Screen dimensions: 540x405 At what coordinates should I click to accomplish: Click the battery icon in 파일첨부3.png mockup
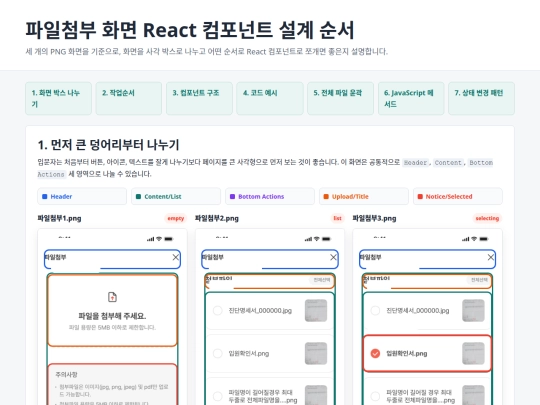[x=484, y=239]
